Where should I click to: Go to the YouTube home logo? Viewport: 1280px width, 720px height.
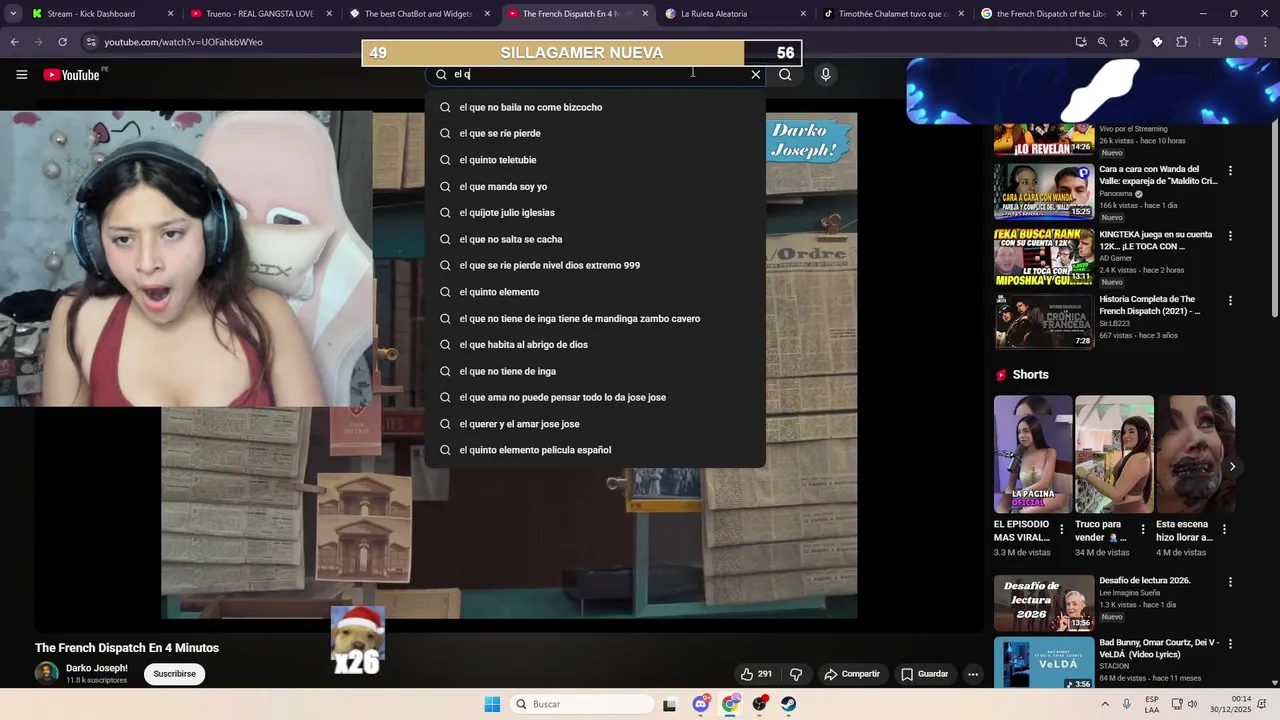tap(72, 75)
